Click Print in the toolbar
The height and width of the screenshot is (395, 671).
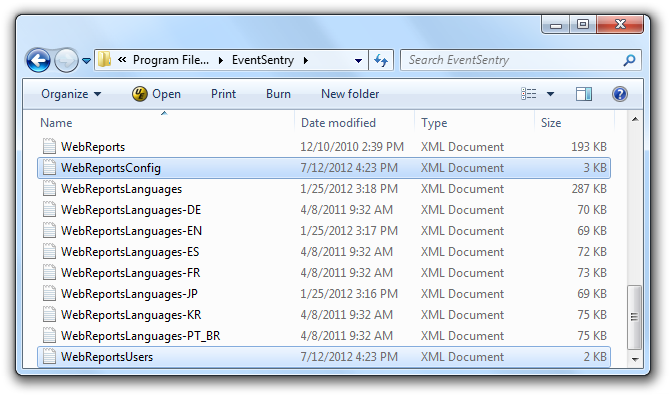click(x=223, y=94)
